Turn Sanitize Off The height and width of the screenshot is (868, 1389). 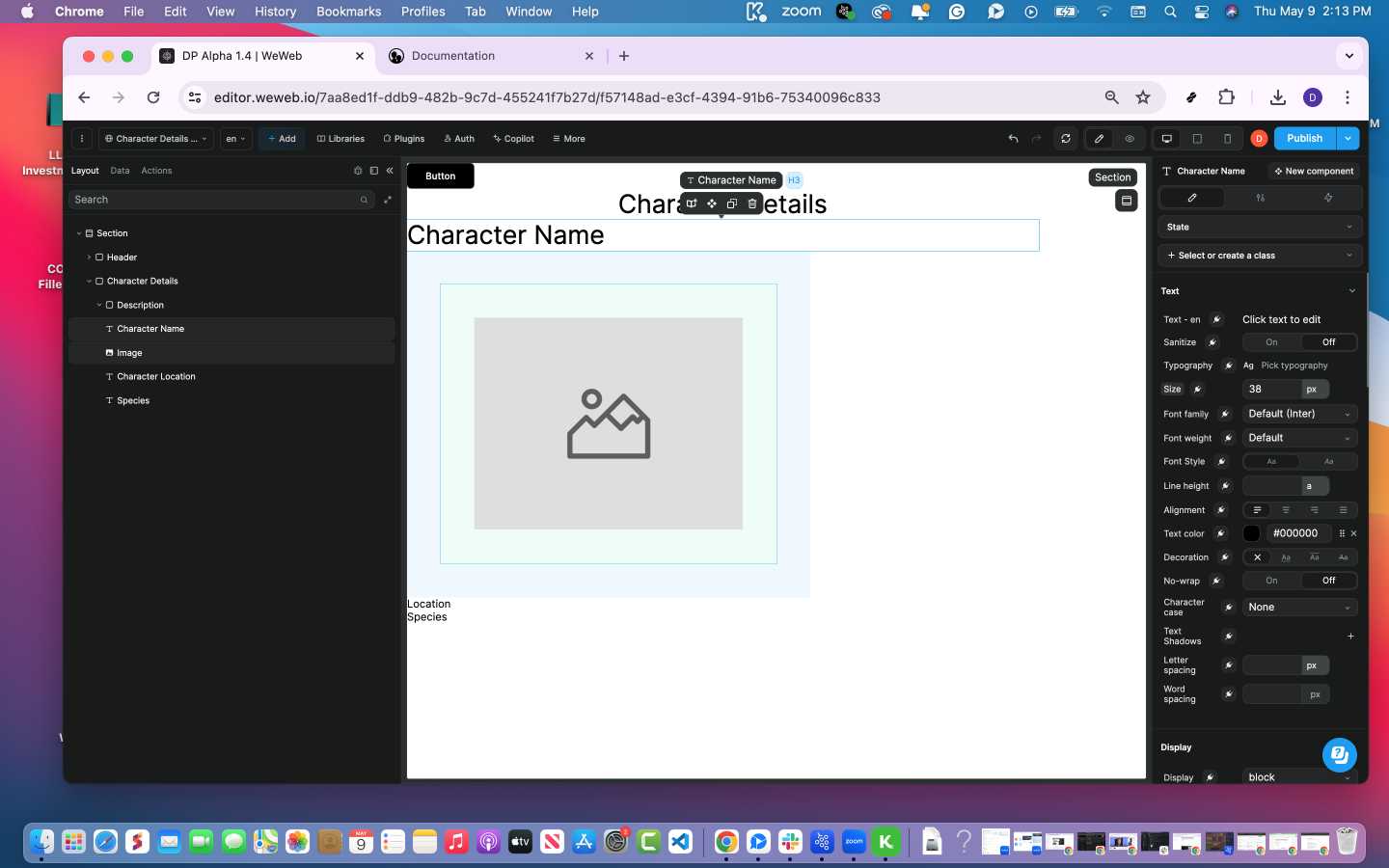1328,342
